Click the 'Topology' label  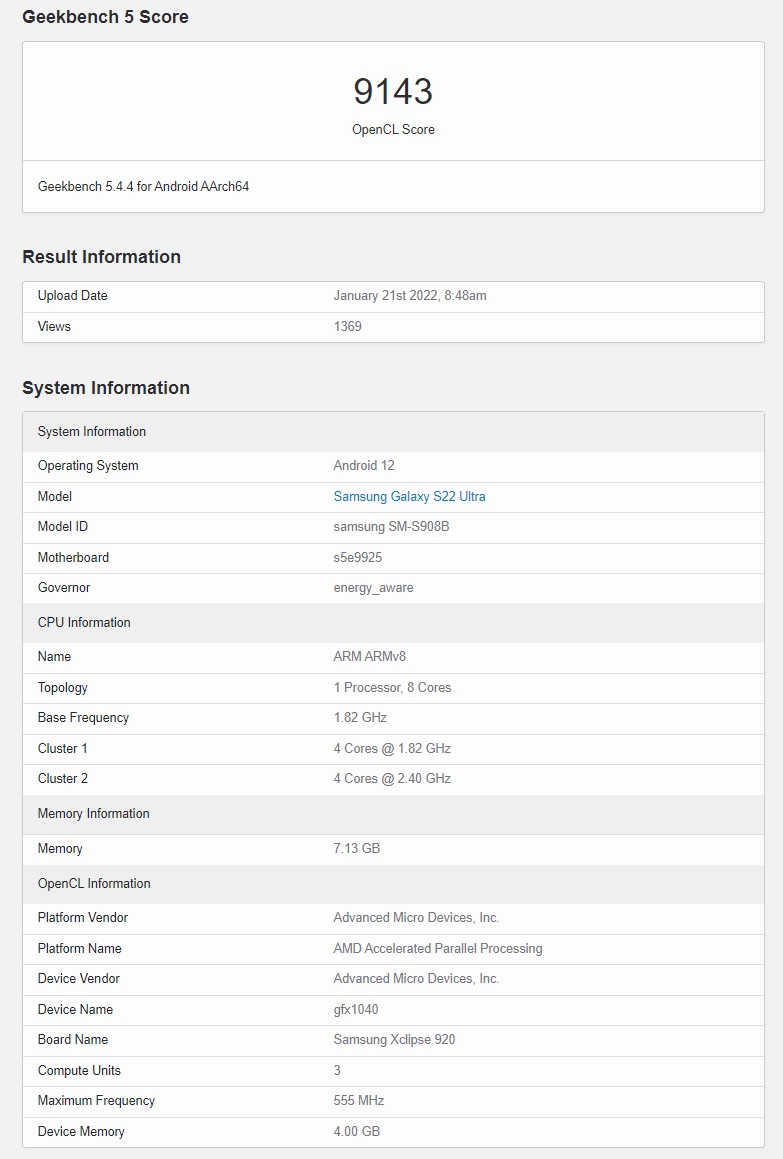(x=63, y=687)
